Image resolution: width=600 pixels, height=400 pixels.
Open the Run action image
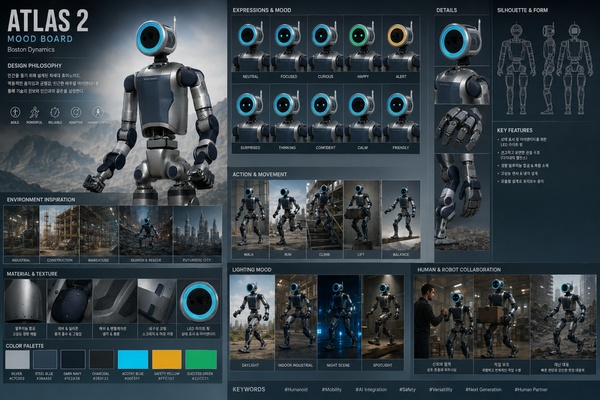(288, 215)
